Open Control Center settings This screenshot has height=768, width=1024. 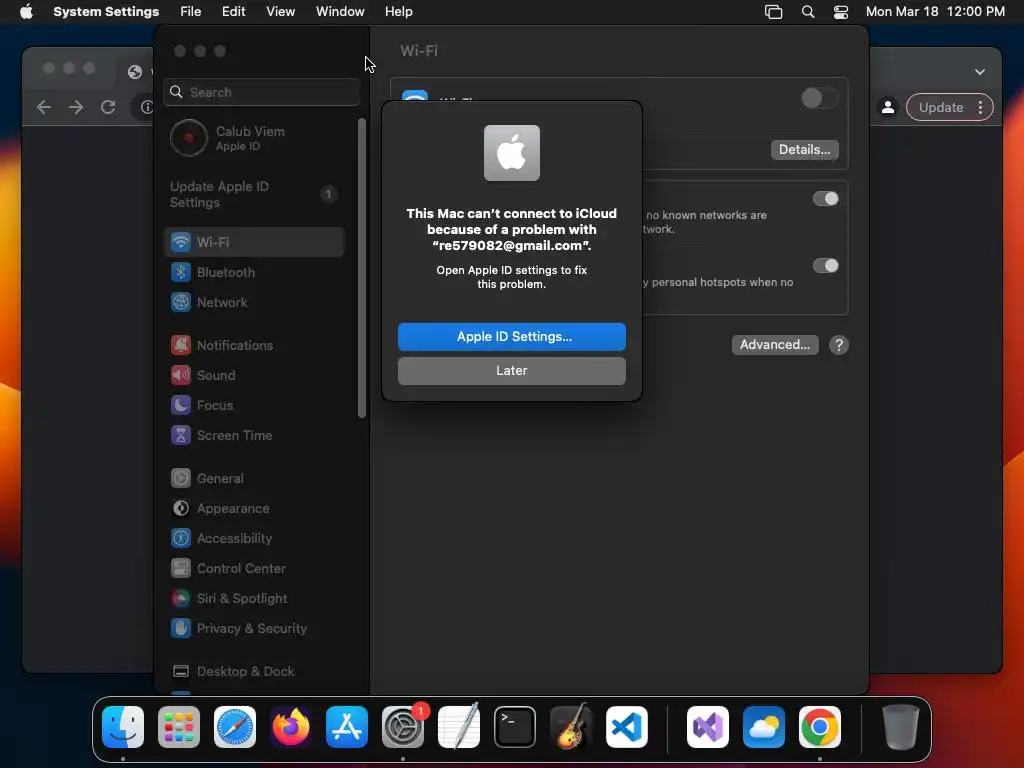[253, 569]
